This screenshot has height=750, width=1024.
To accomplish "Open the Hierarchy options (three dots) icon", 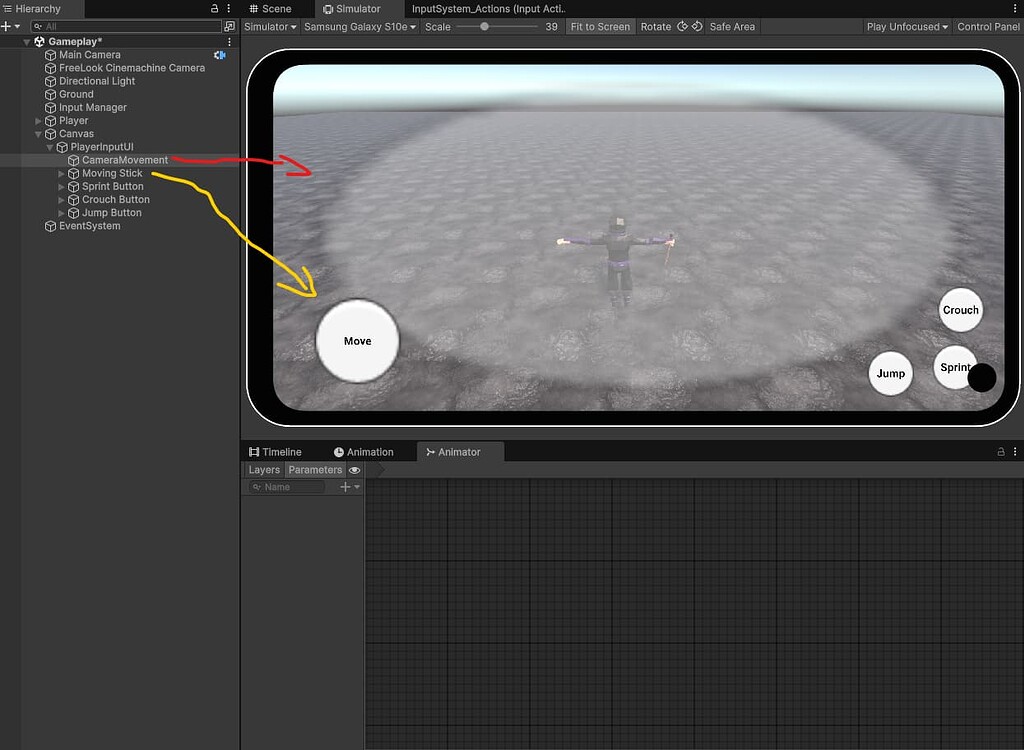I will (228, 9).
